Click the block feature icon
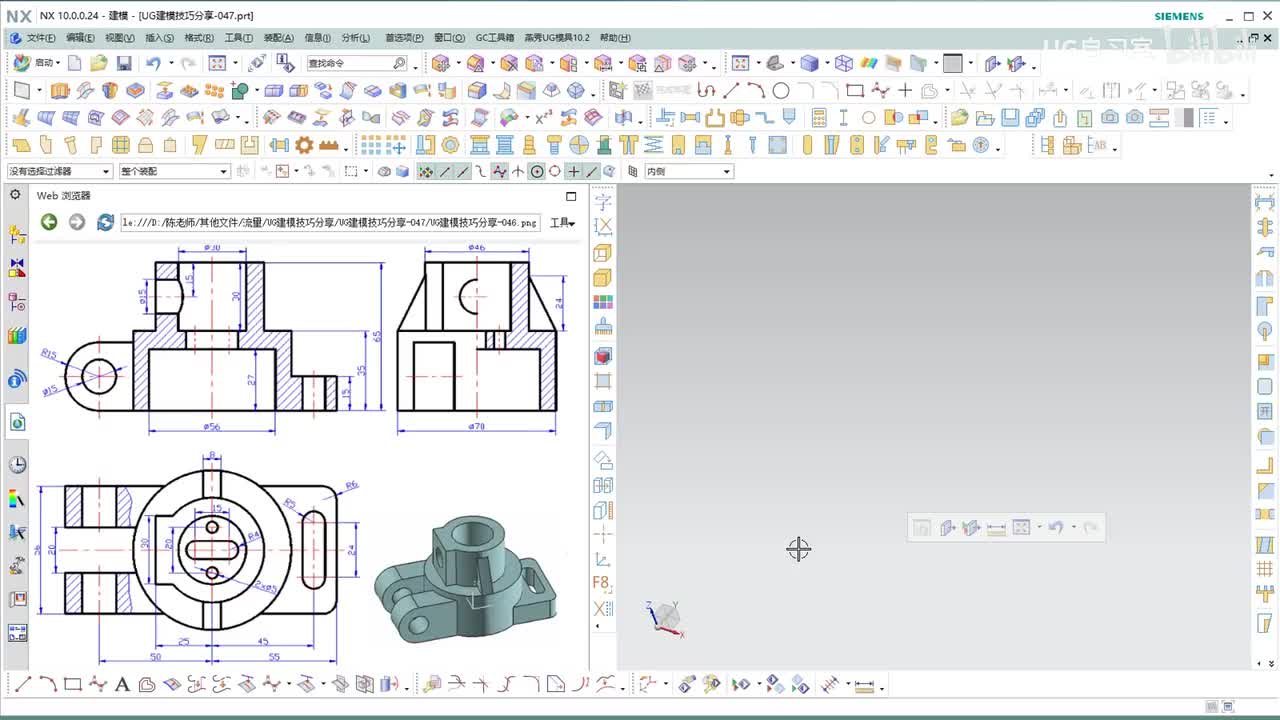Image resolution: width=1280 pixels, height=720 pixels. coord(273,90)
